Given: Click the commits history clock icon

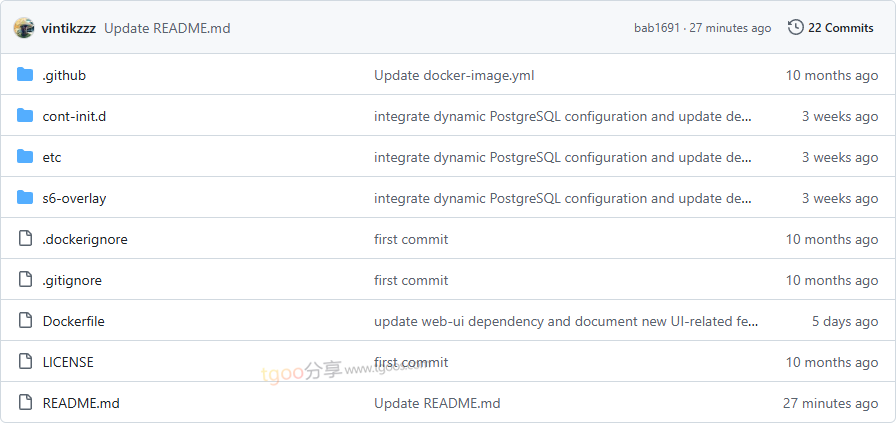Looking at the screenshot, I should (x=796, y=28).
